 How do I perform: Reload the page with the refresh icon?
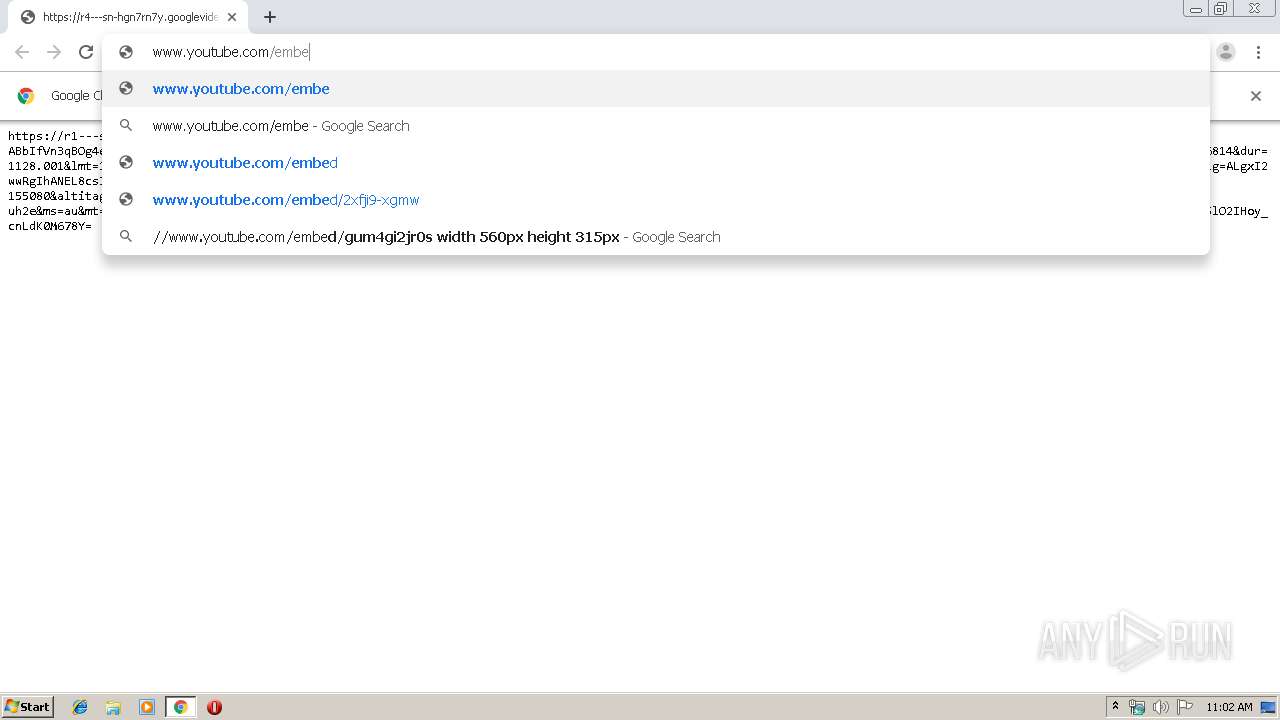click(86, 52)
